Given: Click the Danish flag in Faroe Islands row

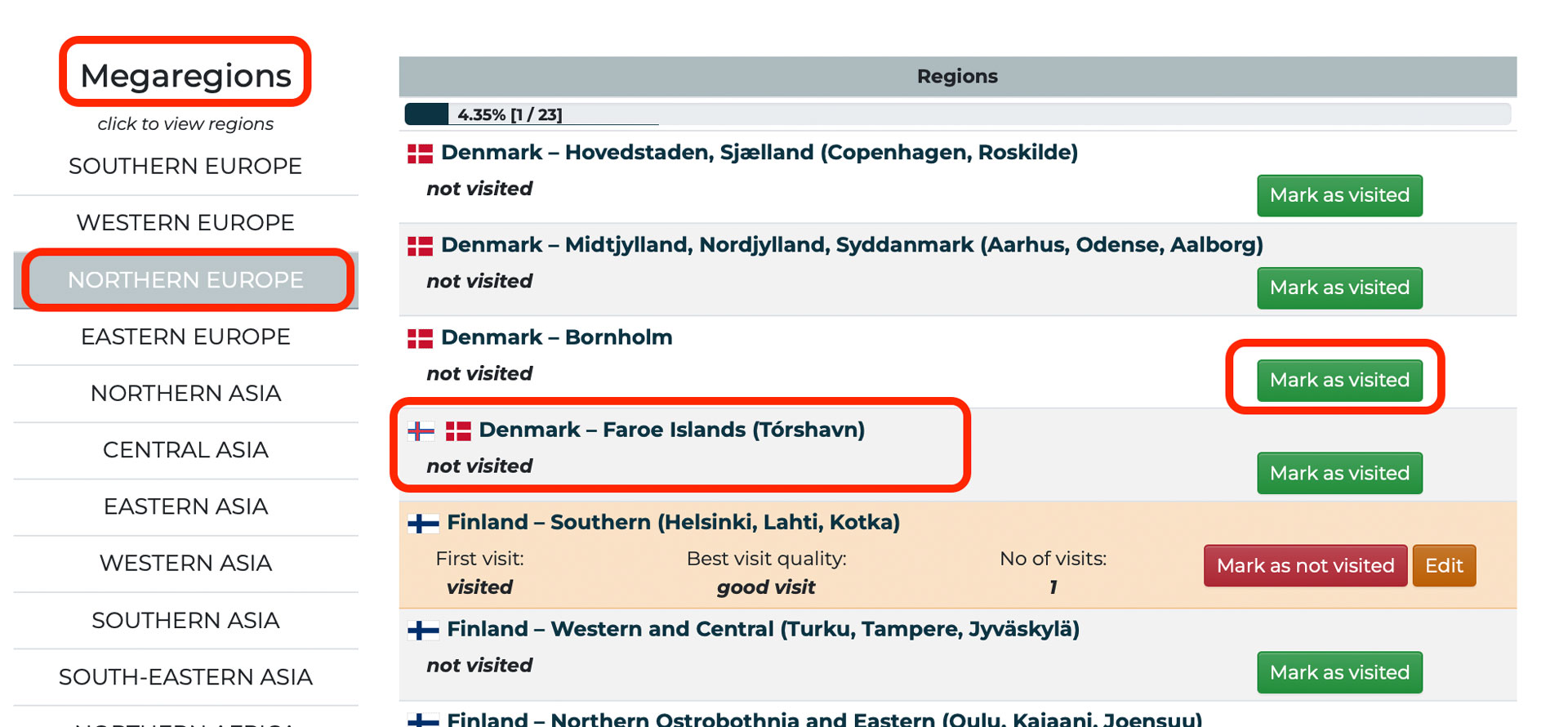Looking at the screenshot, I should 458,430.
